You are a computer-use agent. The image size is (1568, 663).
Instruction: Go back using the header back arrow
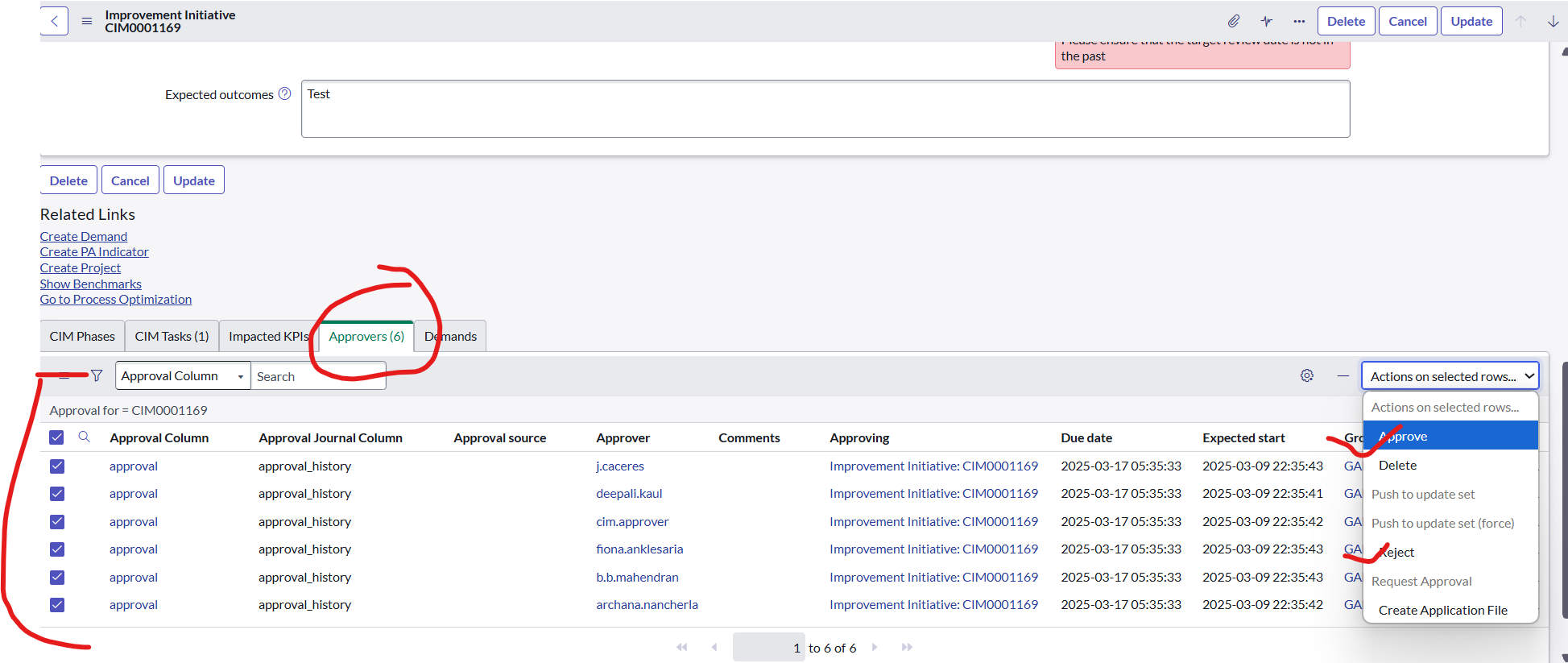click(x=54, y=21)
